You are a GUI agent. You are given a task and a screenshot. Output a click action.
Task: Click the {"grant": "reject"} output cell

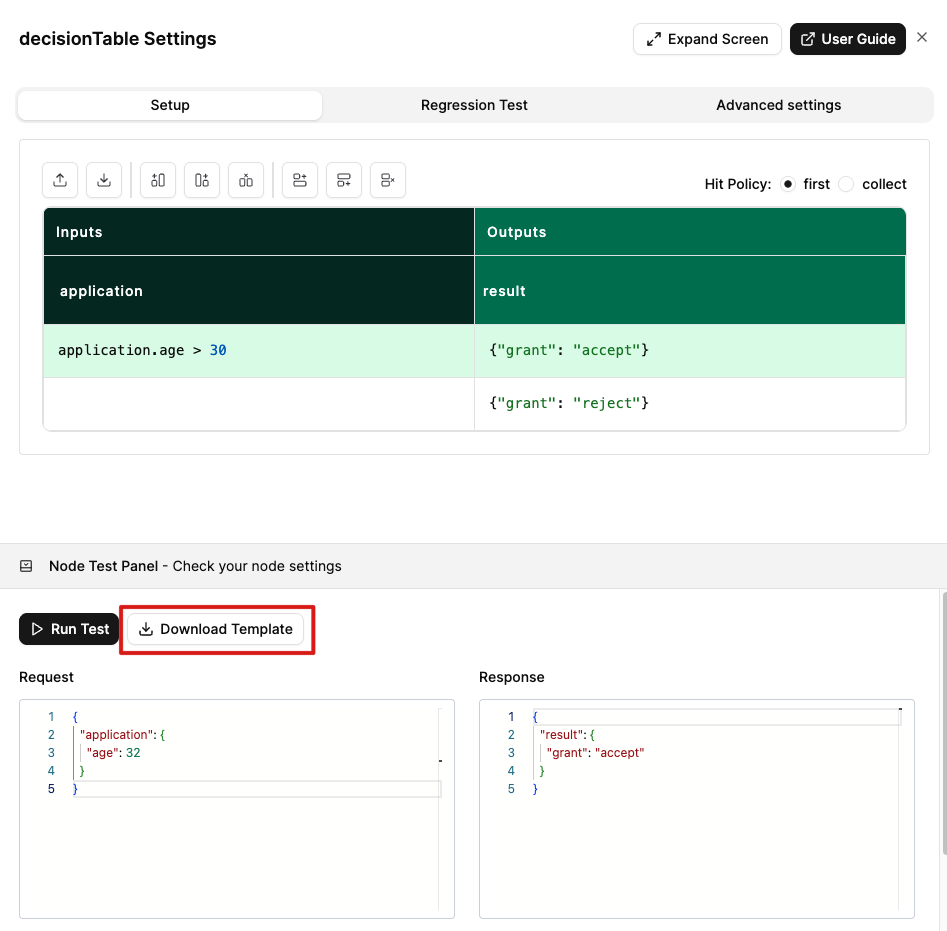tap(690, 404)
